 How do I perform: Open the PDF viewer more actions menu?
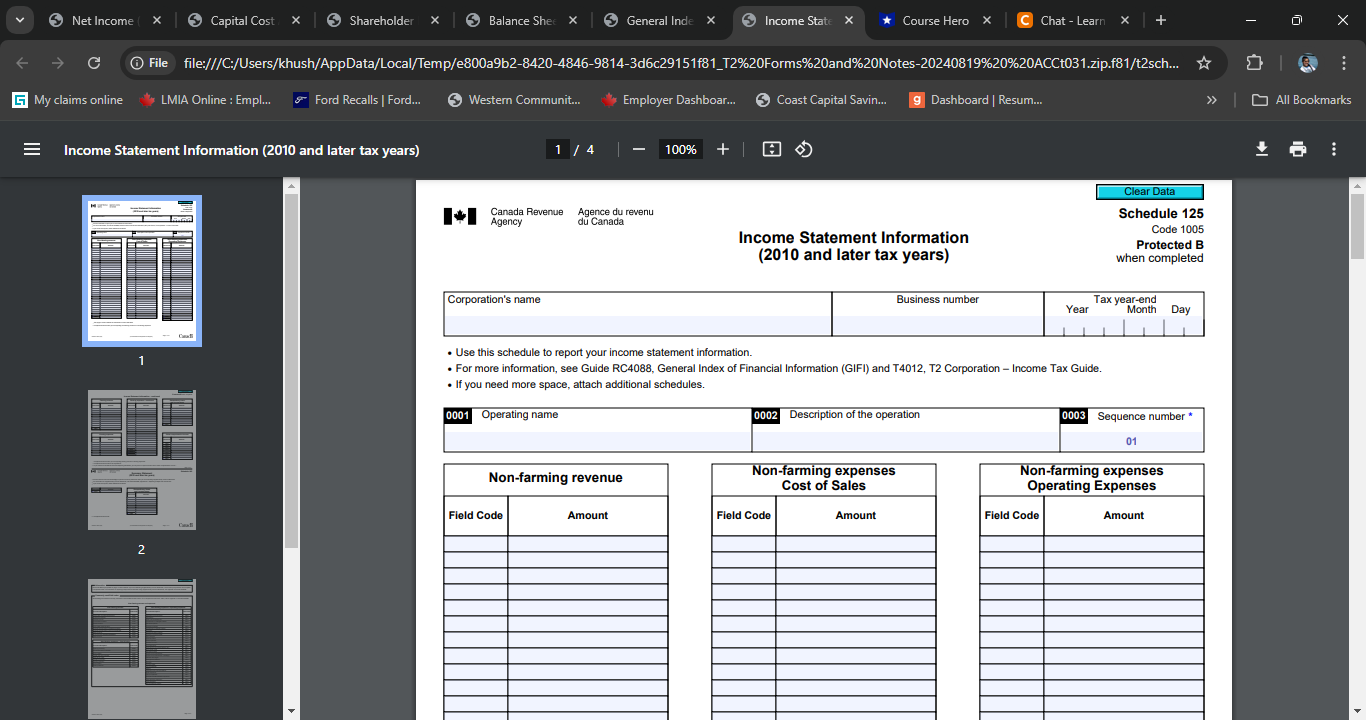[x=1333, y=149]
